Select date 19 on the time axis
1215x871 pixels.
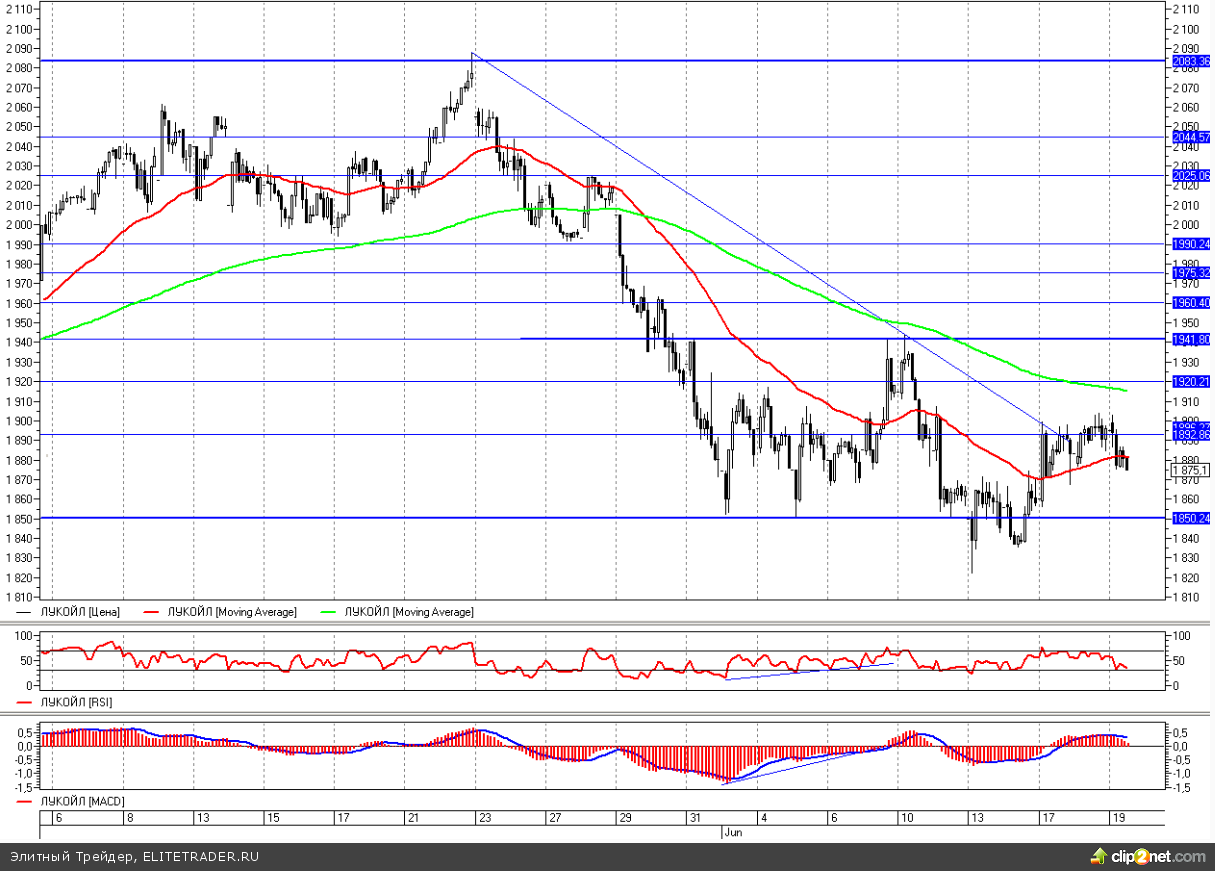[x=1119, y=818]
